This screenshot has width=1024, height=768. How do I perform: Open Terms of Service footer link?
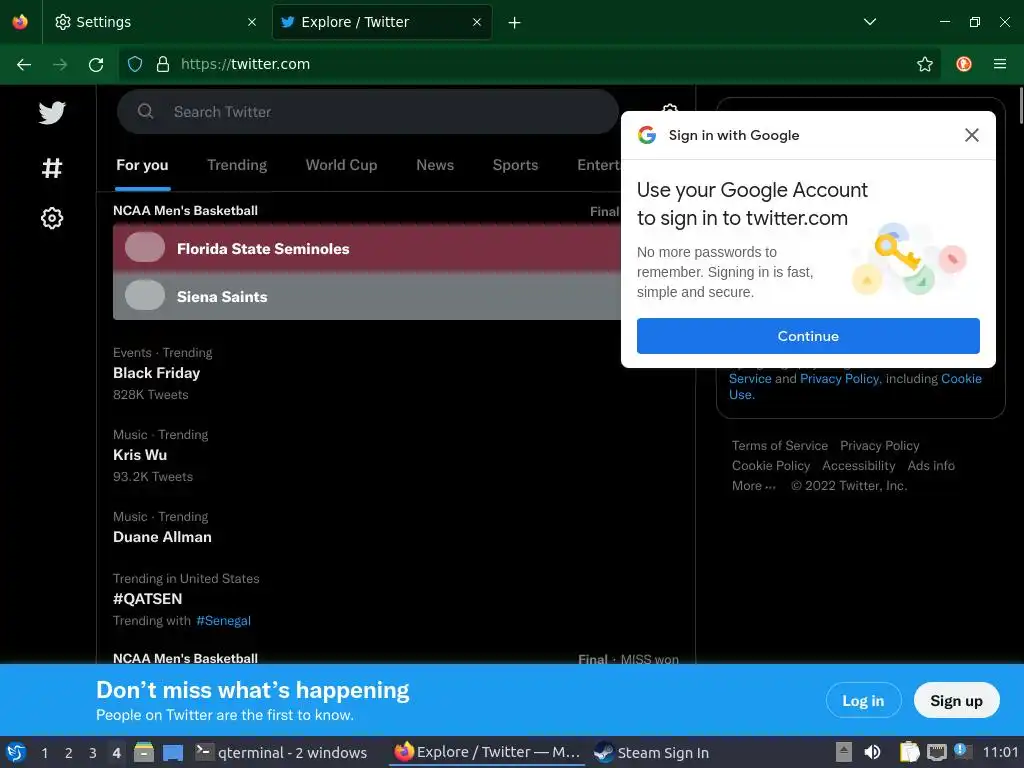point(780,445)
